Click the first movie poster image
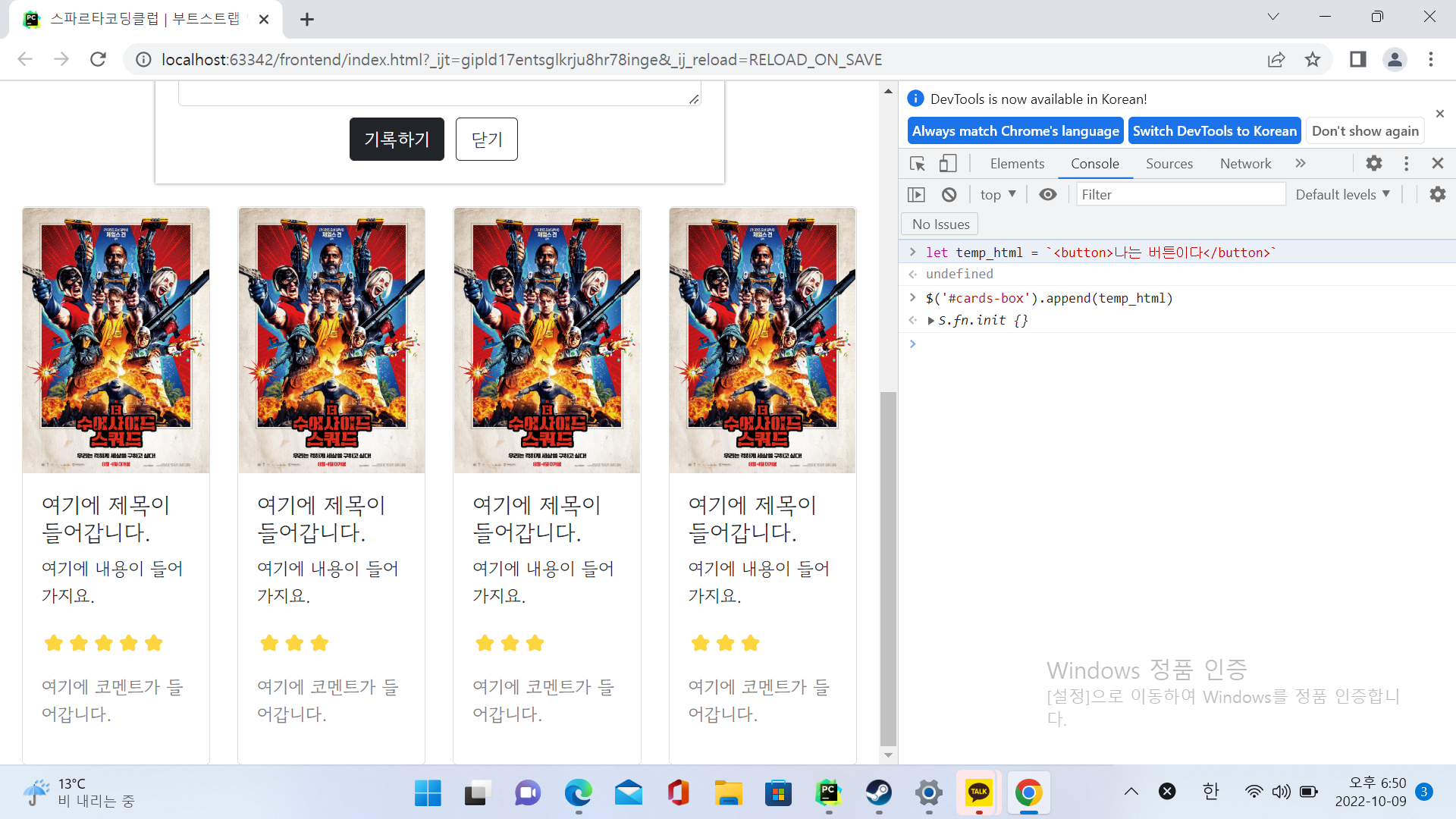 point(116,340)
